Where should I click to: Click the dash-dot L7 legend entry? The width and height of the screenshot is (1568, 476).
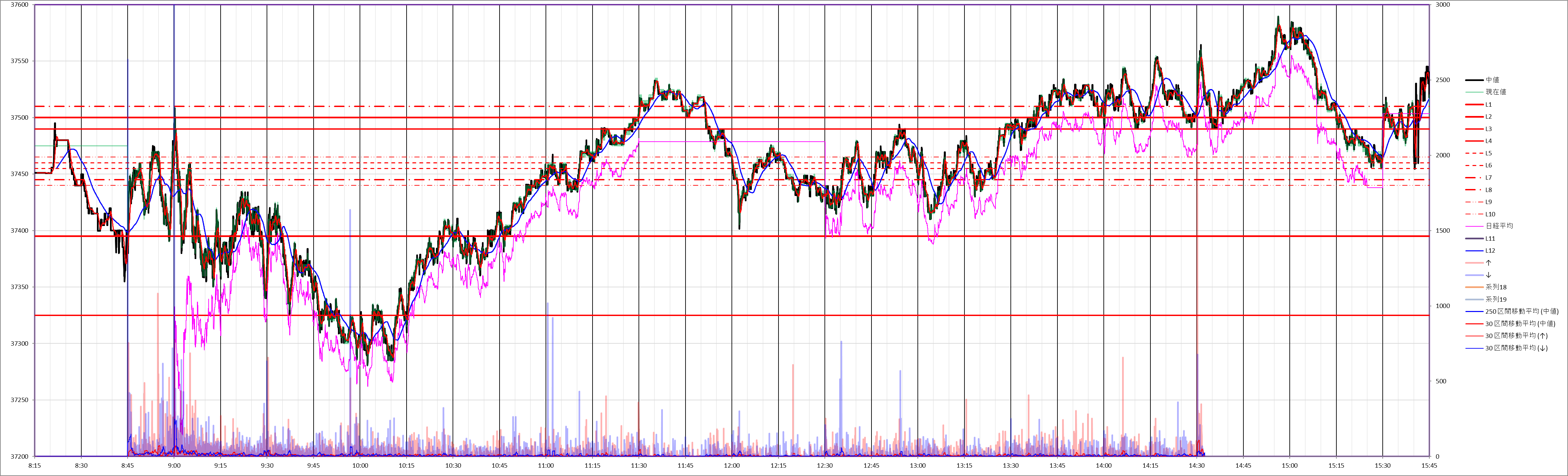(1479, 178)
